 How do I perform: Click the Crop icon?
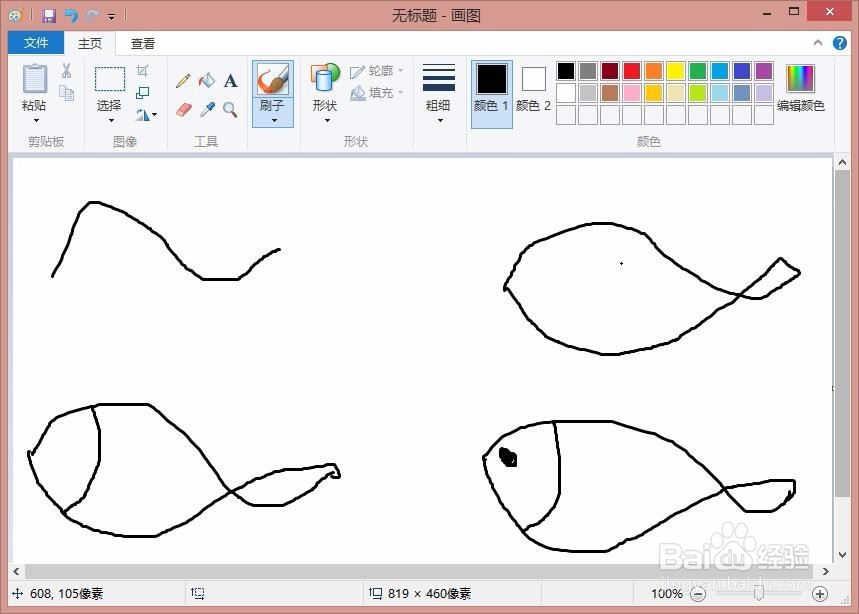(x=142, y=70)
